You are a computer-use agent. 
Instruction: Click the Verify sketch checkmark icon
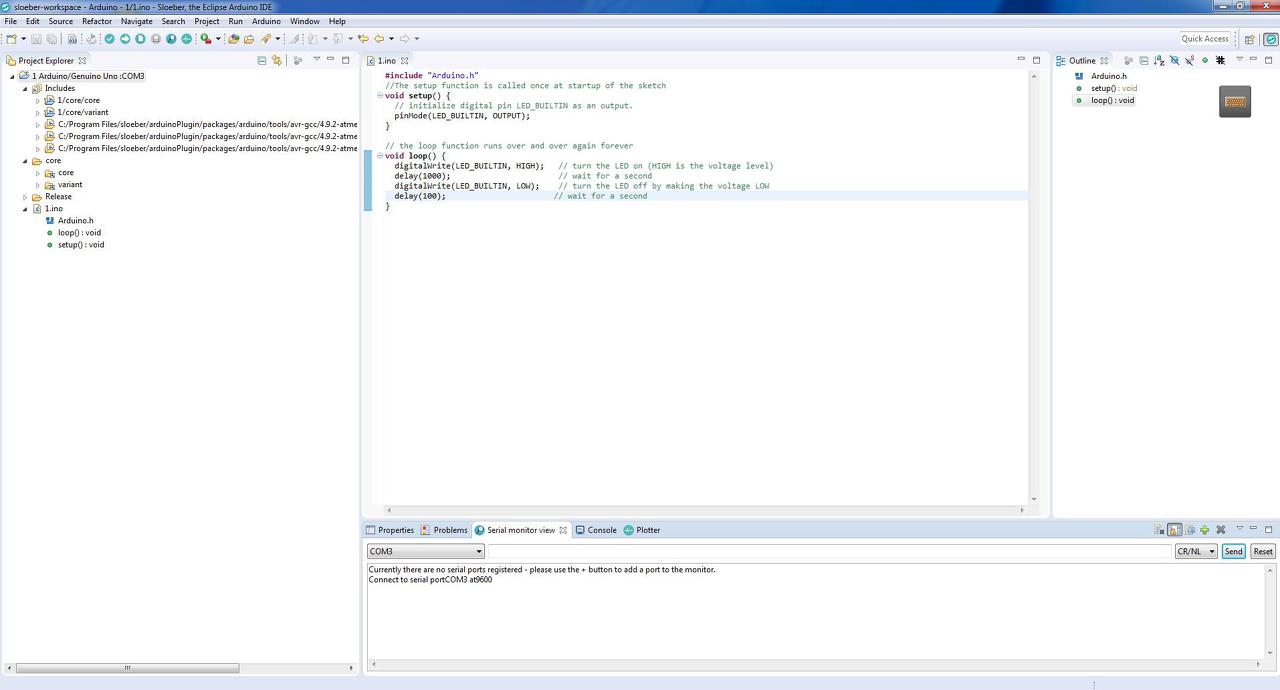110,39
